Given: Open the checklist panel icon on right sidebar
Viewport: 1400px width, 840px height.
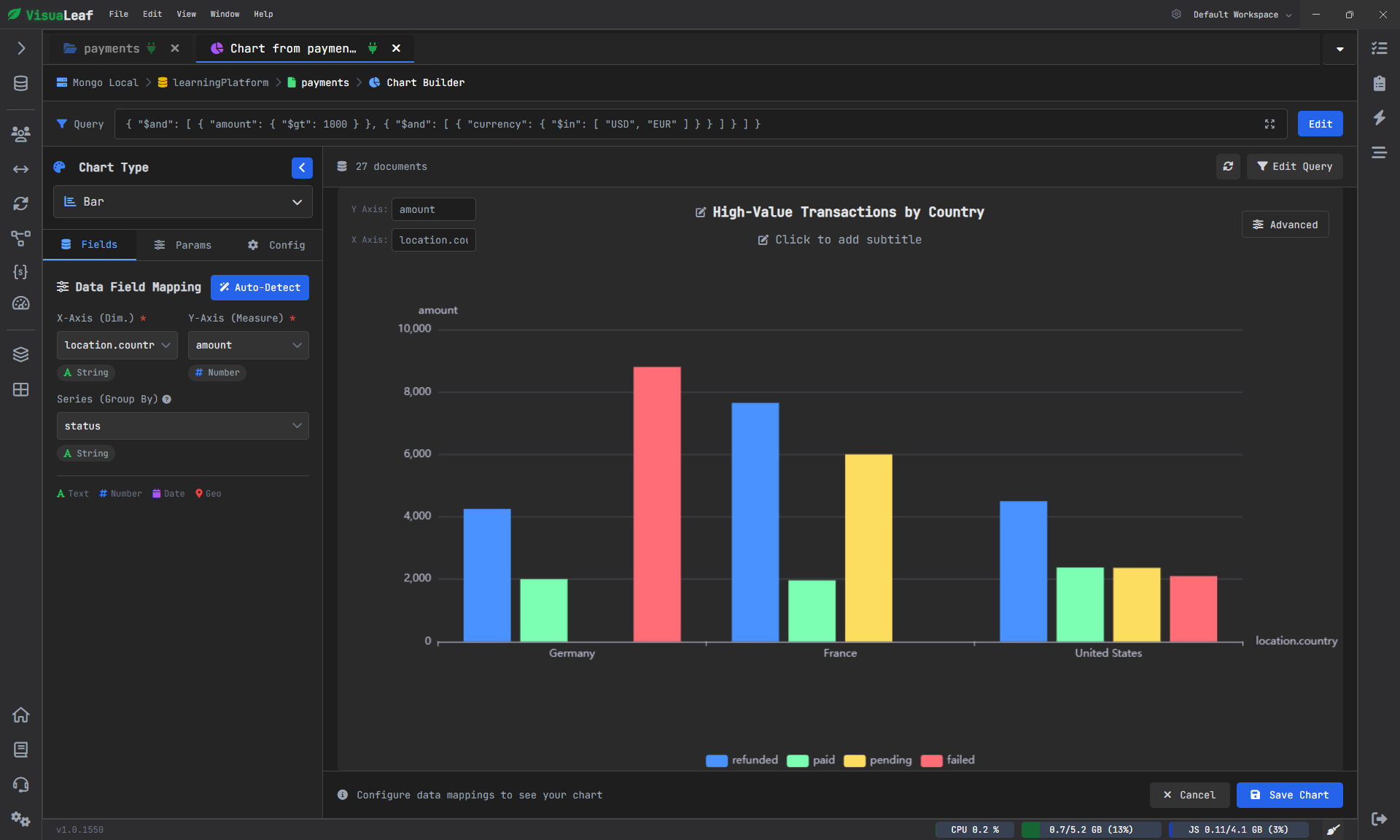Looking at the screenshot, I should click(x=1380, y=48).
